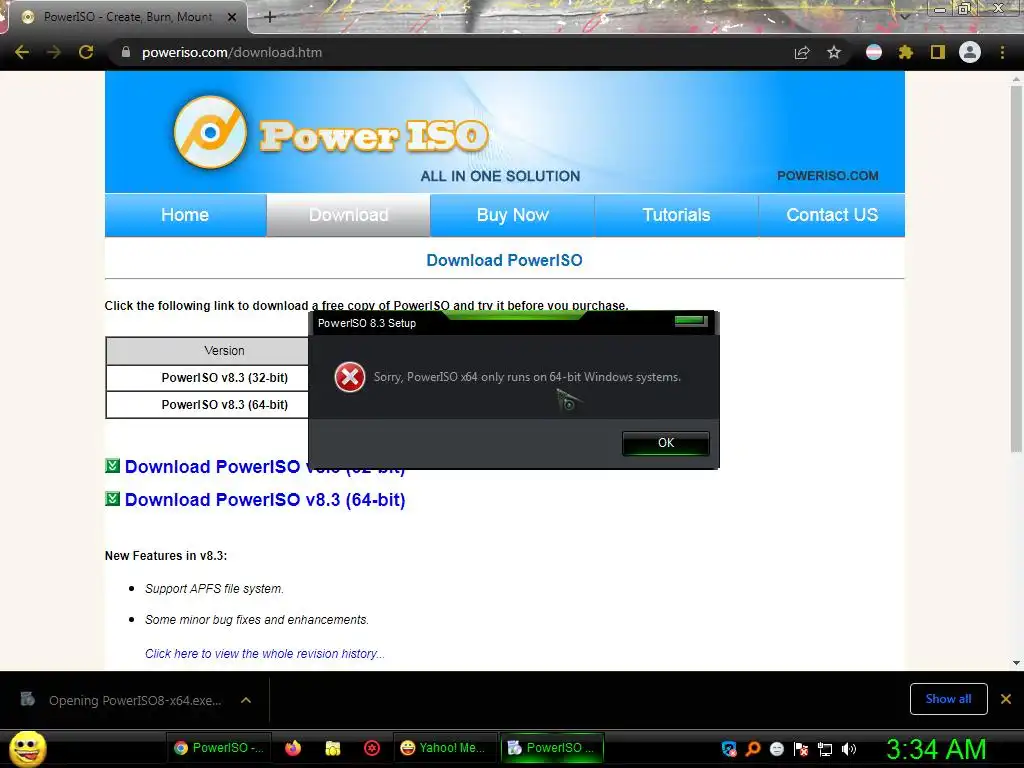Click the Download PowerISO v8.3 (64-bit) link
This screenshot has width=1024, height=768.
265,500
